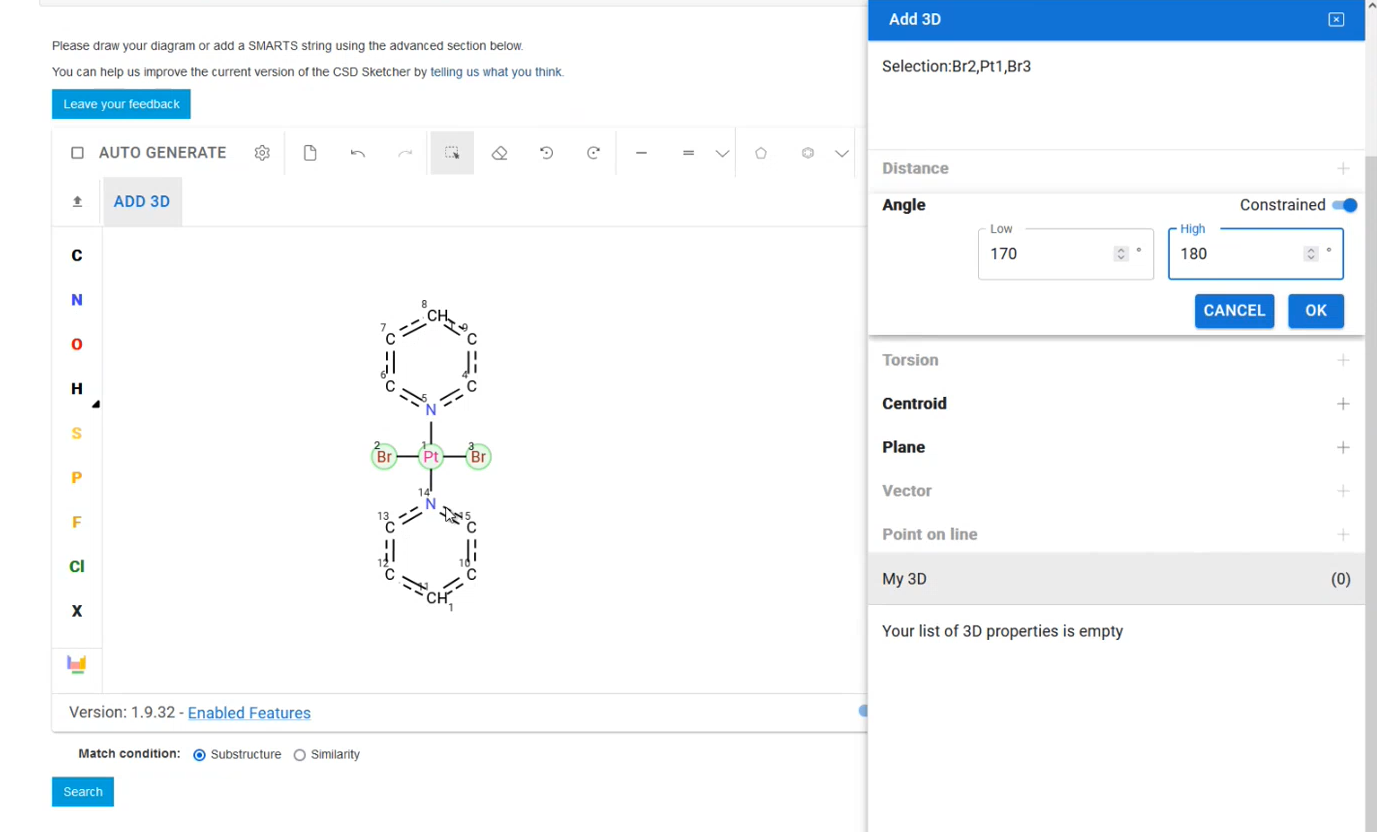
Task: Tick the Auto Generate checkbox
Action: [x=77, y=153]
